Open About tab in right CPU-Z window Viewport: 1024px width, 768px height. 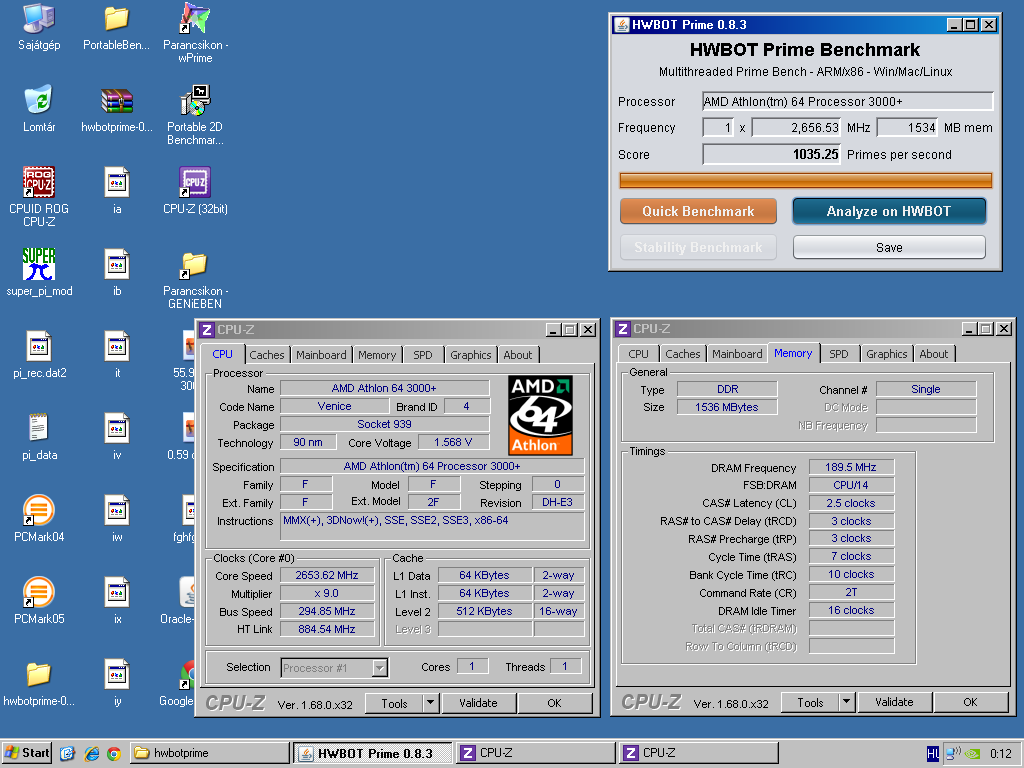[933, 354]
